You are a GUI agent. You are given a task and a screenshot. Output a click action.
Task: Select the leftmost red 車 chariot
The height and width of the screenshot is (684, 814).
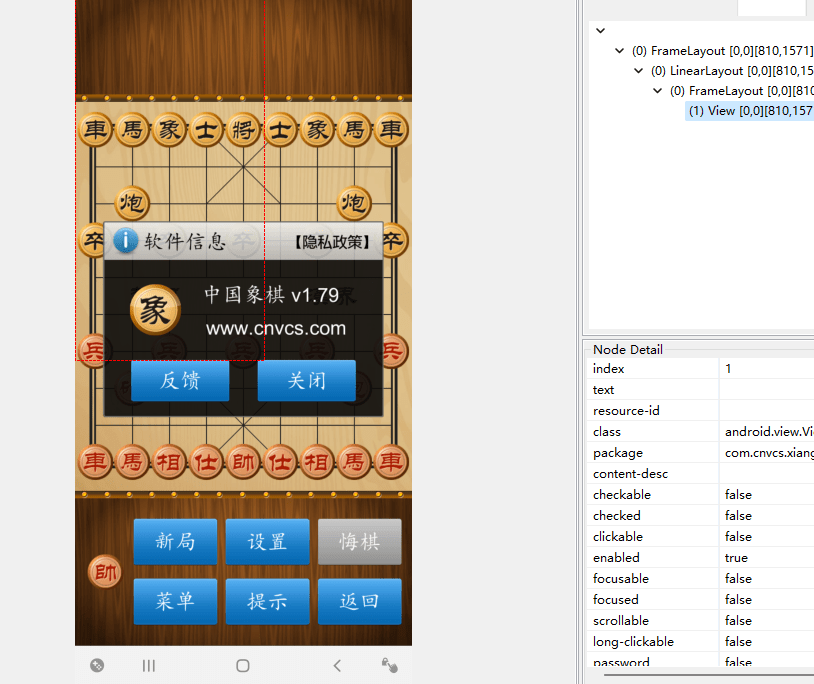pos(95,462)
